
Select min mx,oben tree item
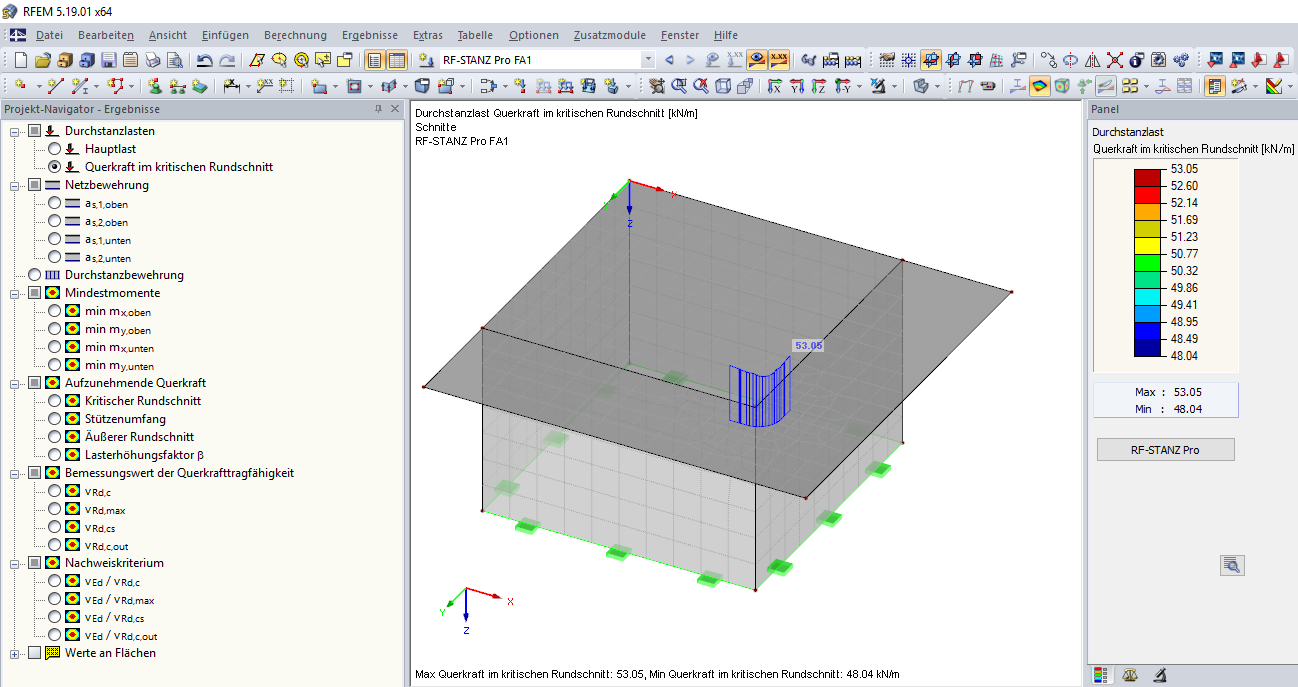(118, 312)
